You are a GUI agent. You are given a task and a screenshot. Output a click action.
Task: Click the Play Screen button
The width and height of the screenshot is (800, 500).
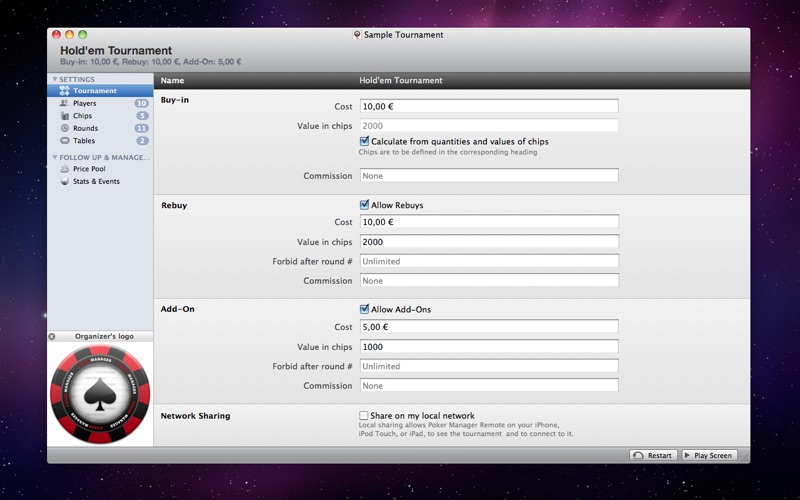point(709,455)
